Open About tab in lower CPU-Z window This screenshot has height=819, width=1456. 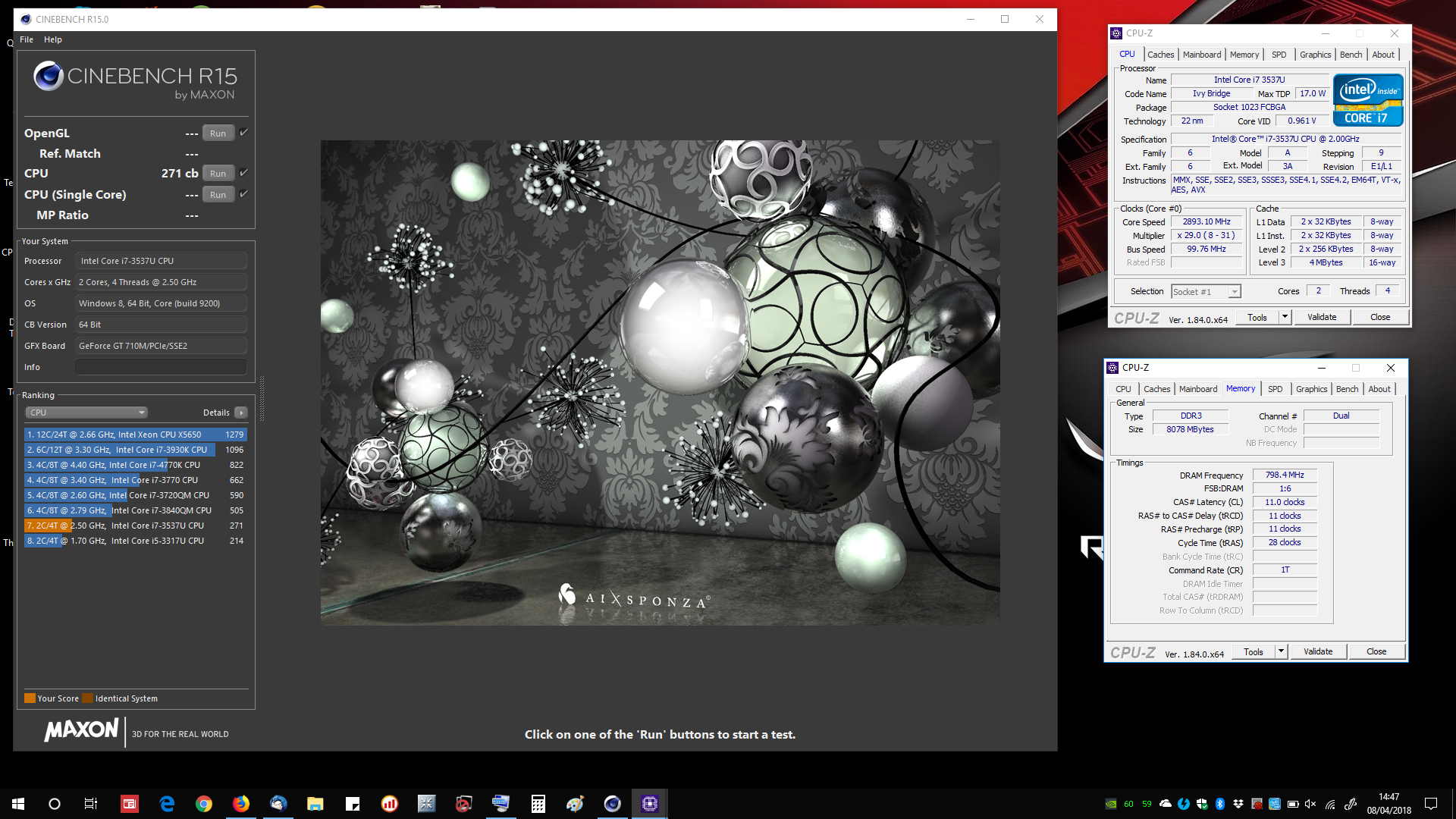pos(1379,389)
